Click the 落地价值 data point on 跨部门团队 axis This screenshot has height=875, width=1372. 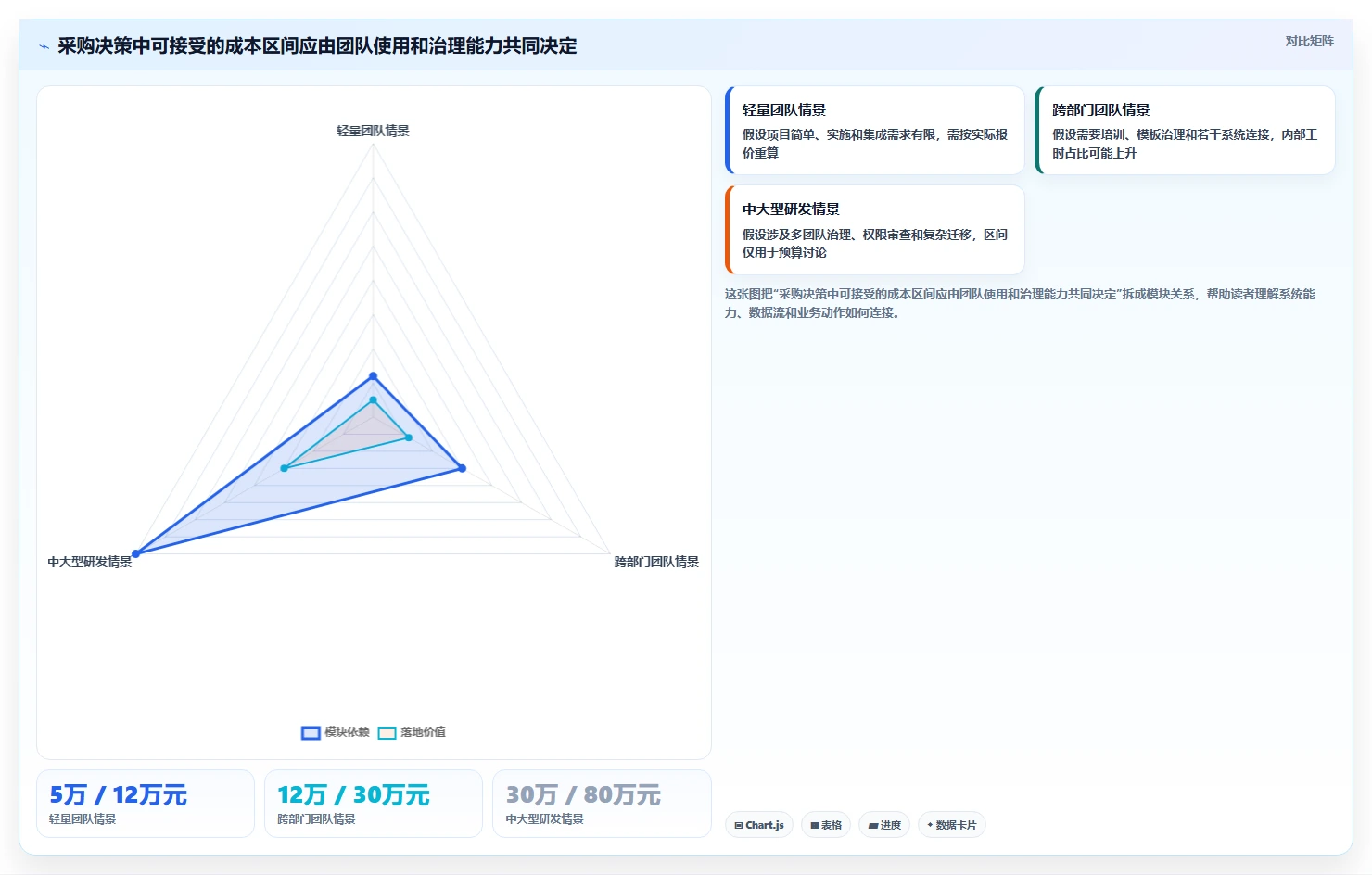pos(408,437)
